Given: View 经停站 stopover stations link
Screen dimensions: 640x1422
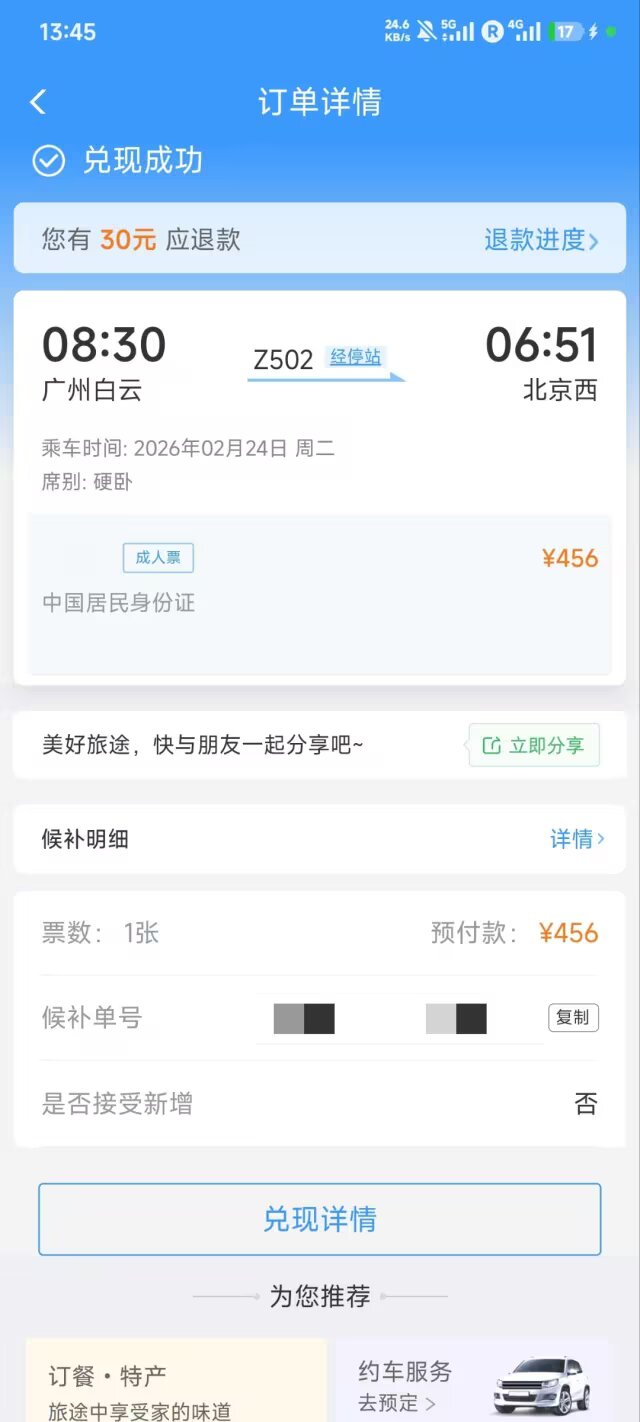Looking at the screenshot, I should tap(356, 357).
